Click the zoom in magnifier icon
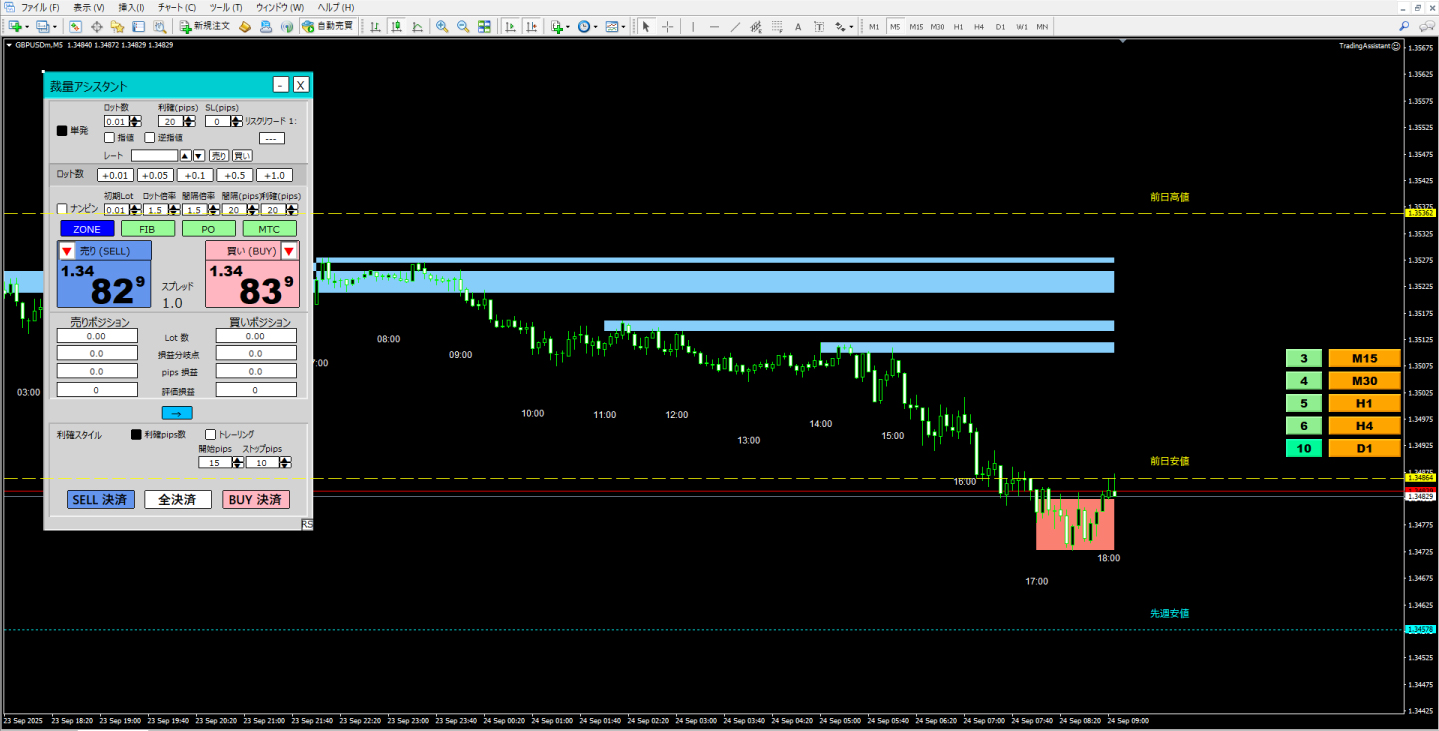Screen dimensions: 1439x731 [442, 26]
